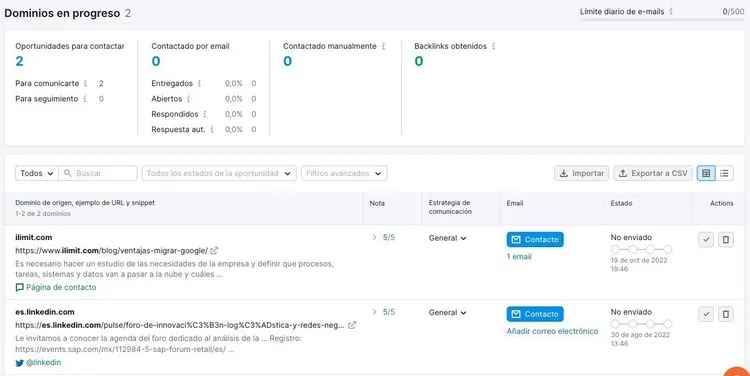Open the Todos dropdown
This screenshot has height=376, width=750.
click(37, 173)
